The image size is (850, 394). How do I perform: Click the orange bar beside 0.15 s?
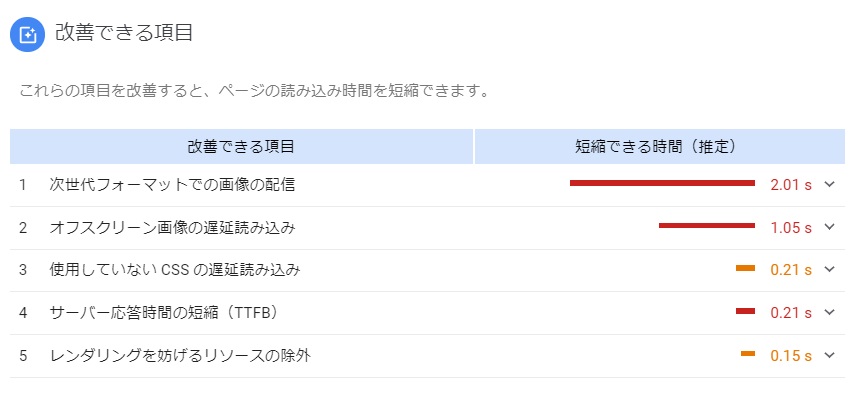pyautogui.click(x=748, y=354)
